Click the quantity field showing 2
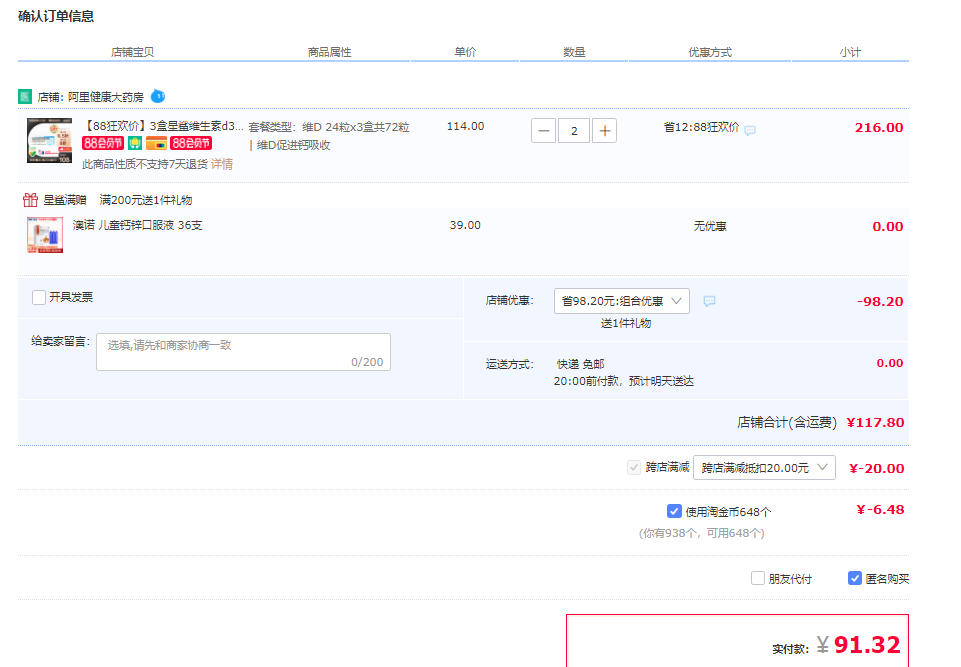961x667 pixels. 574,131
